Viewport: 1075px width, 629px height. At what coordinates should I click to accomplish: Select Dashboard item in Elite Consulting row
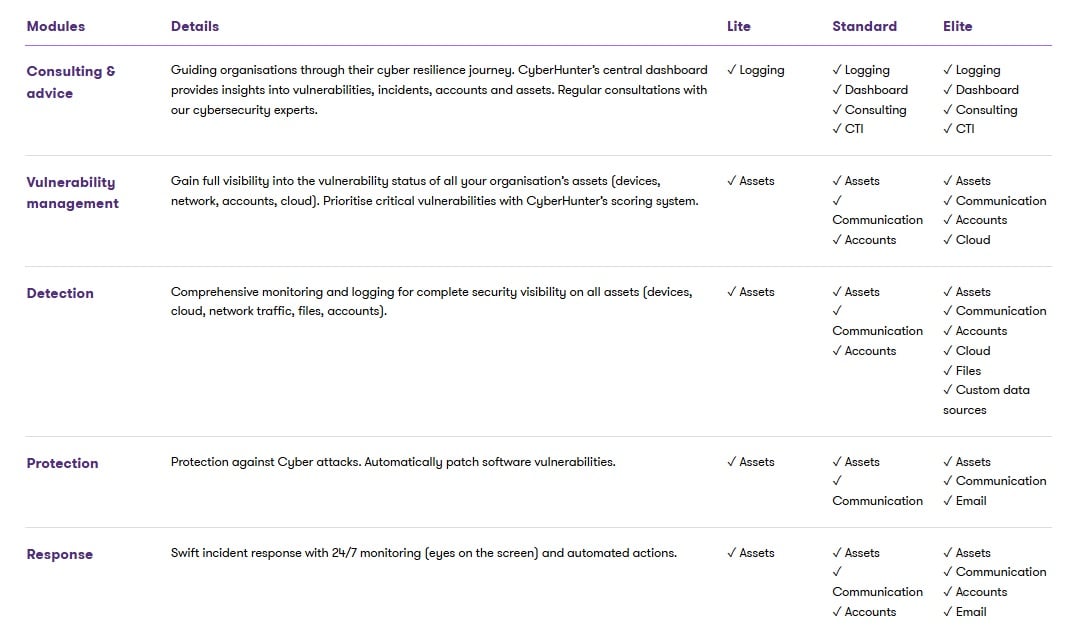[x=980, y=89]
